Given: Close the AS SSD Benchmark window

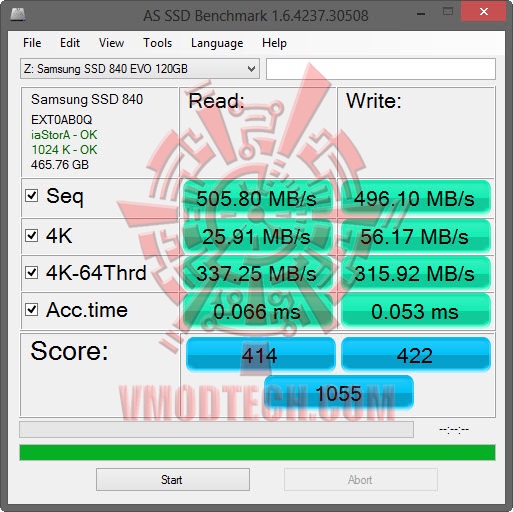Looking at the screenshot, I should (x=484, y=12).
